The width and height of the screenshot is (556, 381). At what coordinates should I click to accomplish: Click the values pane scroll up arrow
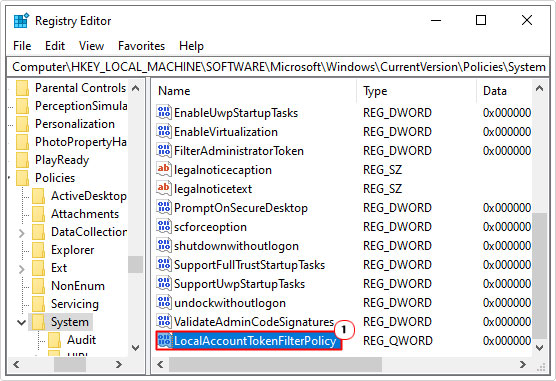pyautogui.click(x=540, y=88)
